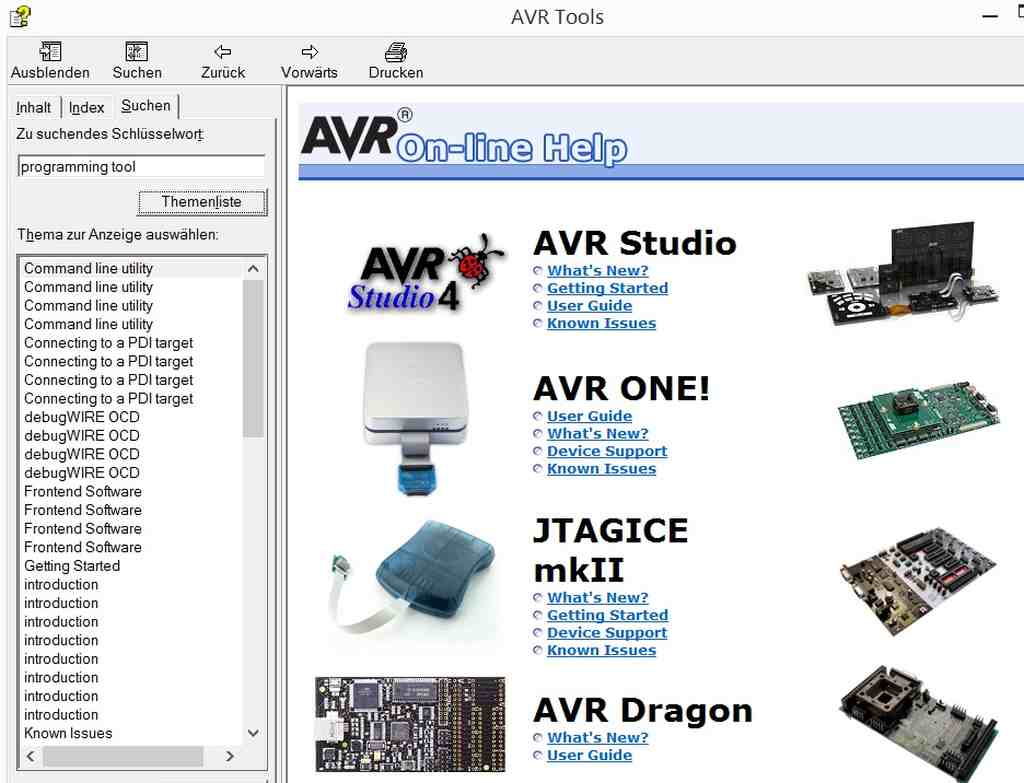Image resolution: width=1024 pixels, height=783 pixels.
Task: Click the green board photo beside AVR ONE!
Action: point(920,420)
